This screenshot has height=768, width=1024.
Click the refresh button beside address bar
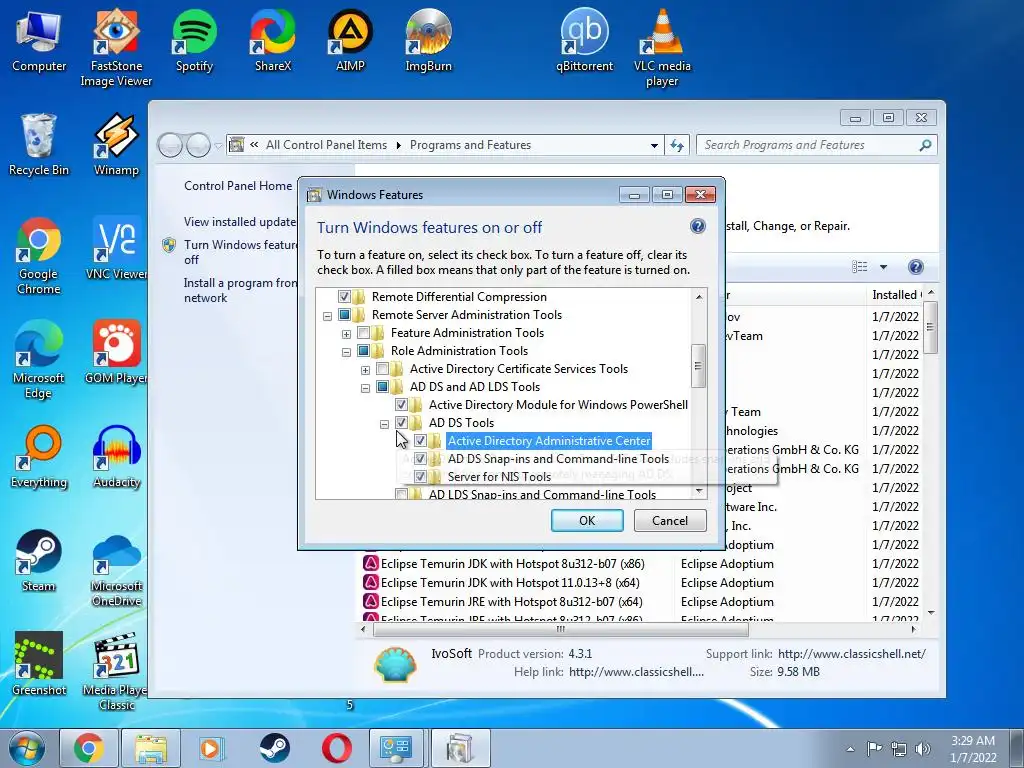click(677, 145)
